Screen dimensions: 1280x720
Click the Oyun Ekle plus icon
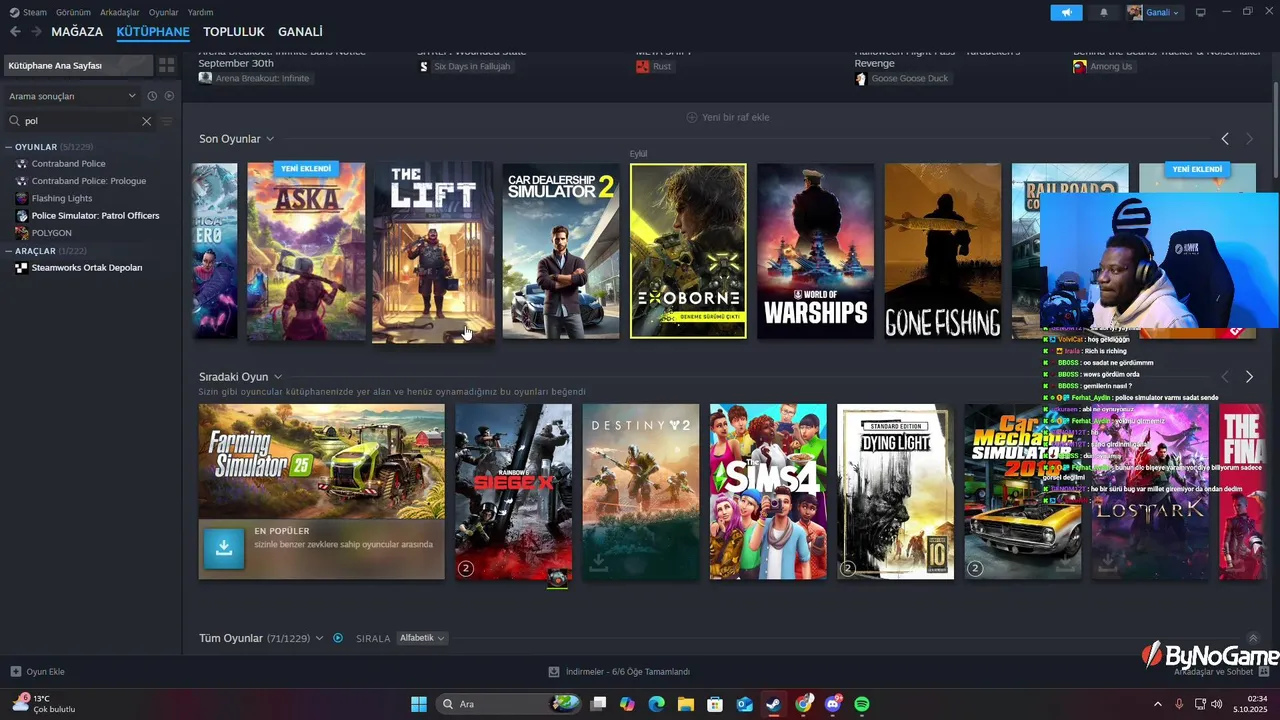point(16,671)
